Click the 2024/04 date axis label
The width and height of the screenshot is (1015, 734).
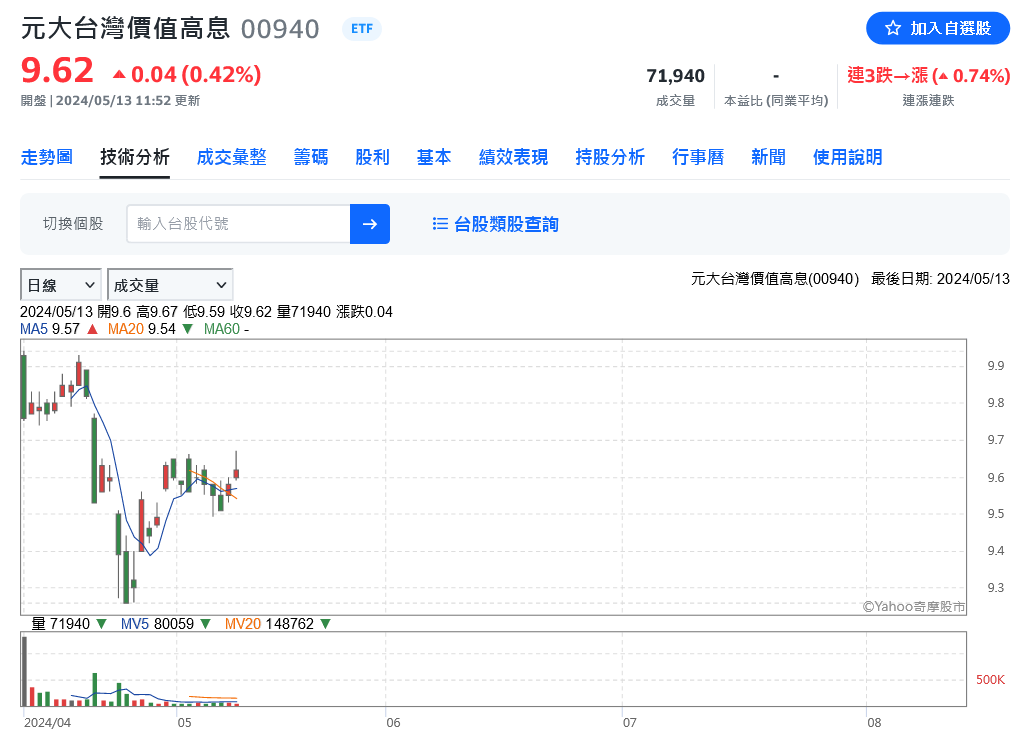point(47,722)
